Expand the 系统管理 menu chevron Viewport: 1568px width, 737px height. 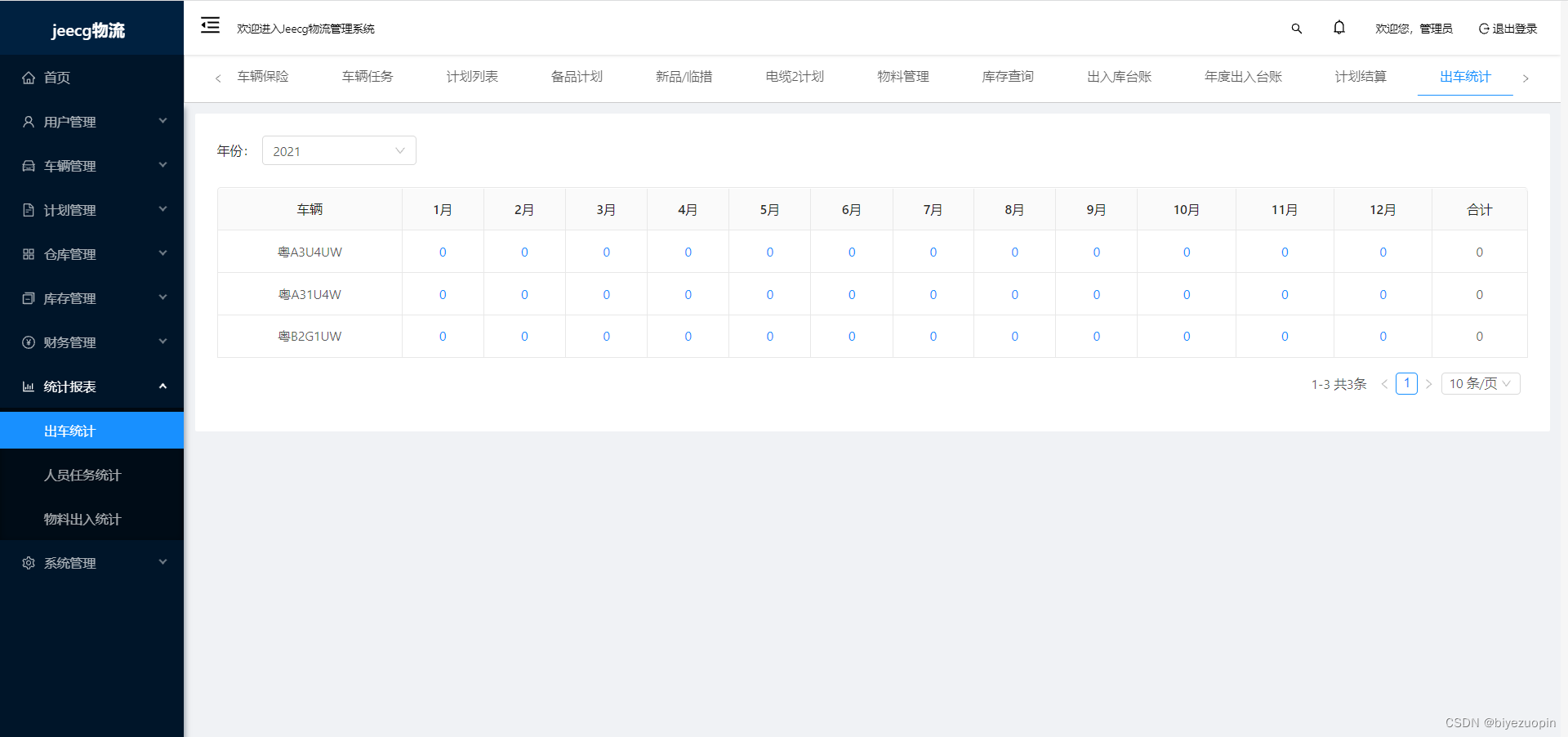click(163, 562)
